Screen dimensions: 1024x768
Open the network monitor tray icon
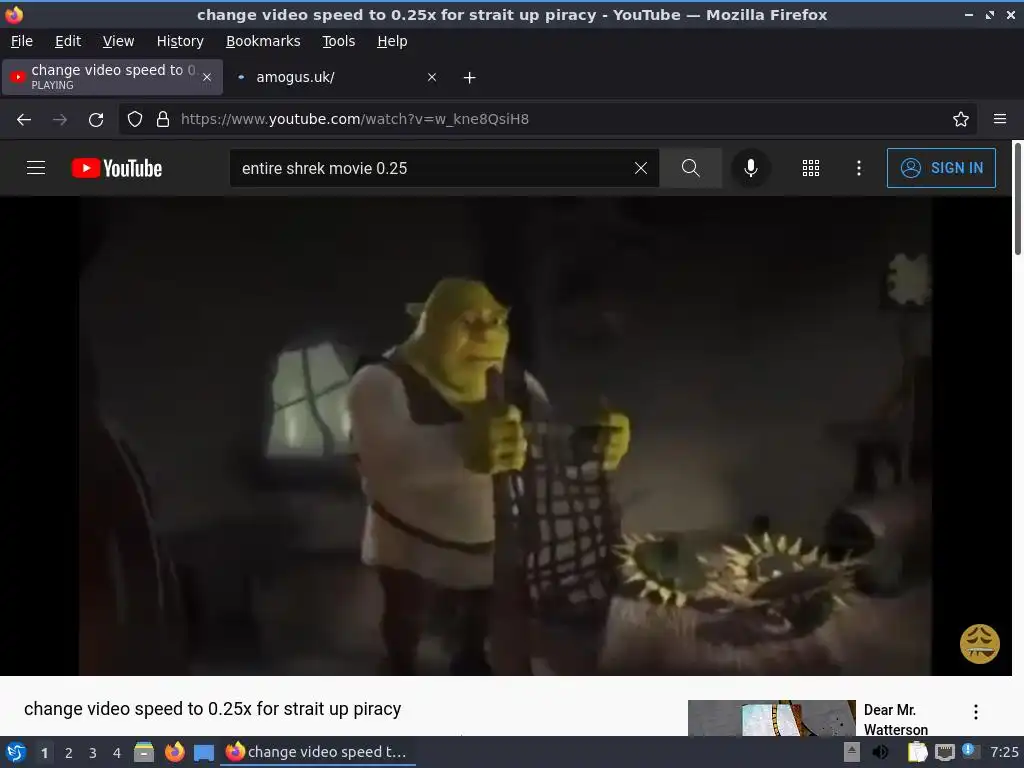coord(944,752)
